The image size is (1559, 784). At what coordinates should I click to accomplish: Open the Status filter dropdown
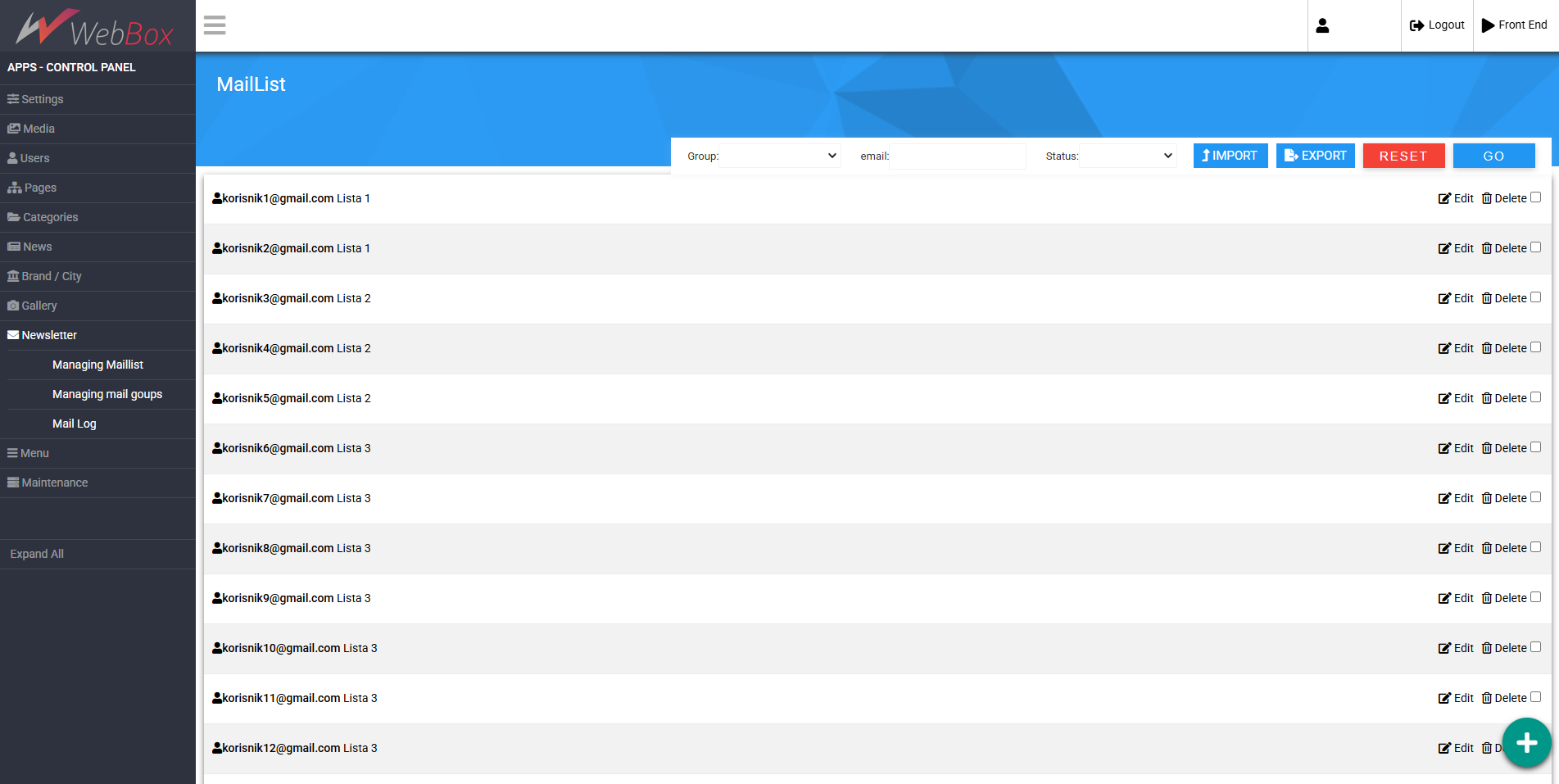click(x=1128, y=156)
